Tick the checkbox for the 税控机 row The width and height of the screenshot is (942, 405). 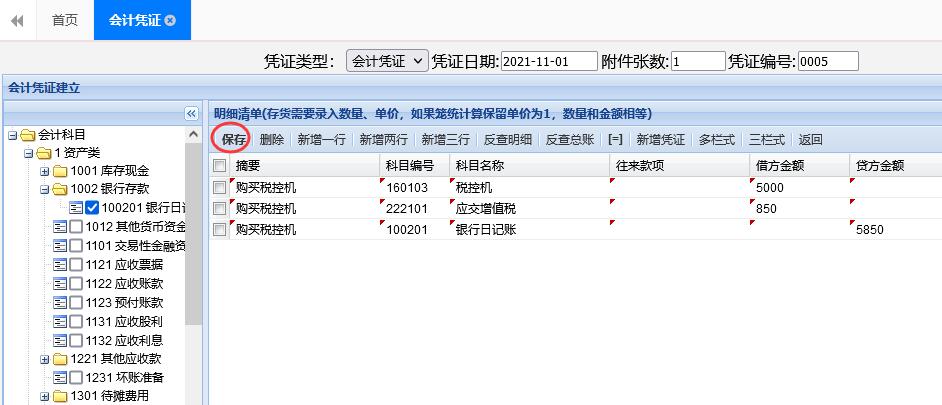pos(219,187)
